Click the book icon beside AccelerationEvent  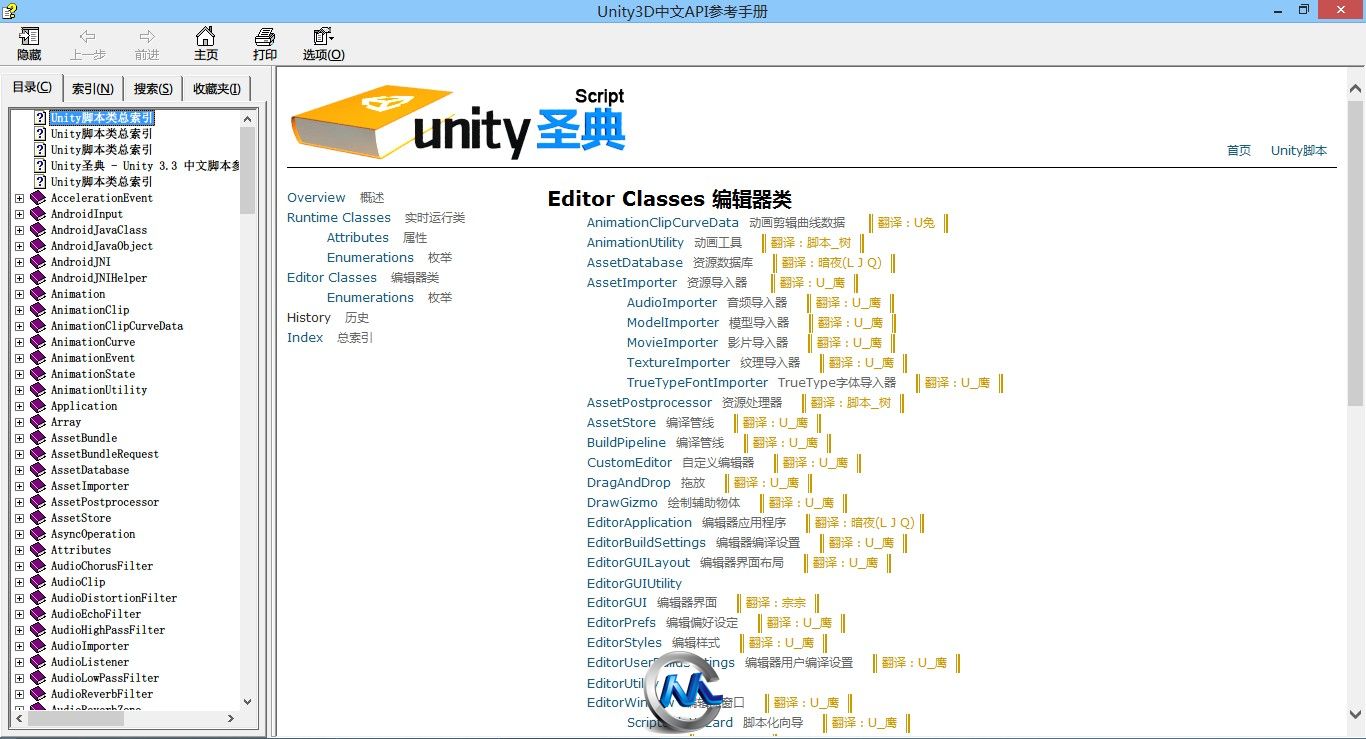pos(38,198)
